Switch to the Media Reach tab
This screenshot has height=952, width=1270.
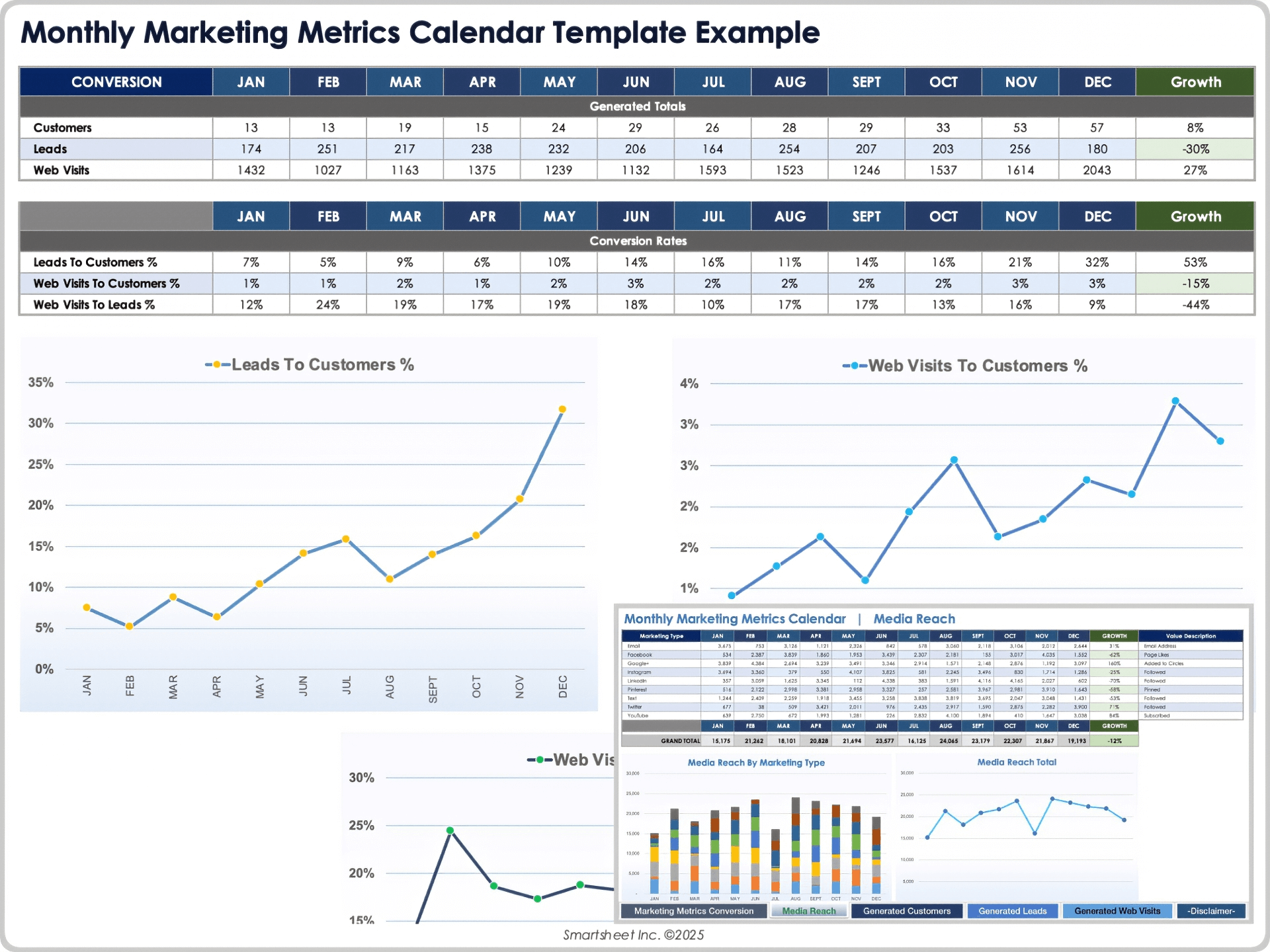808,911
